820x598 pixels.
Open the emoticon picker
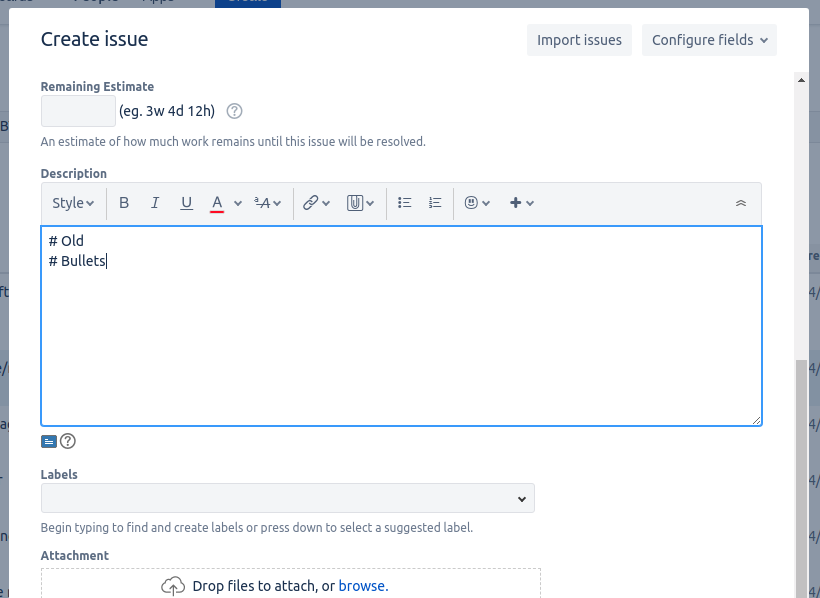click(477, 203)
